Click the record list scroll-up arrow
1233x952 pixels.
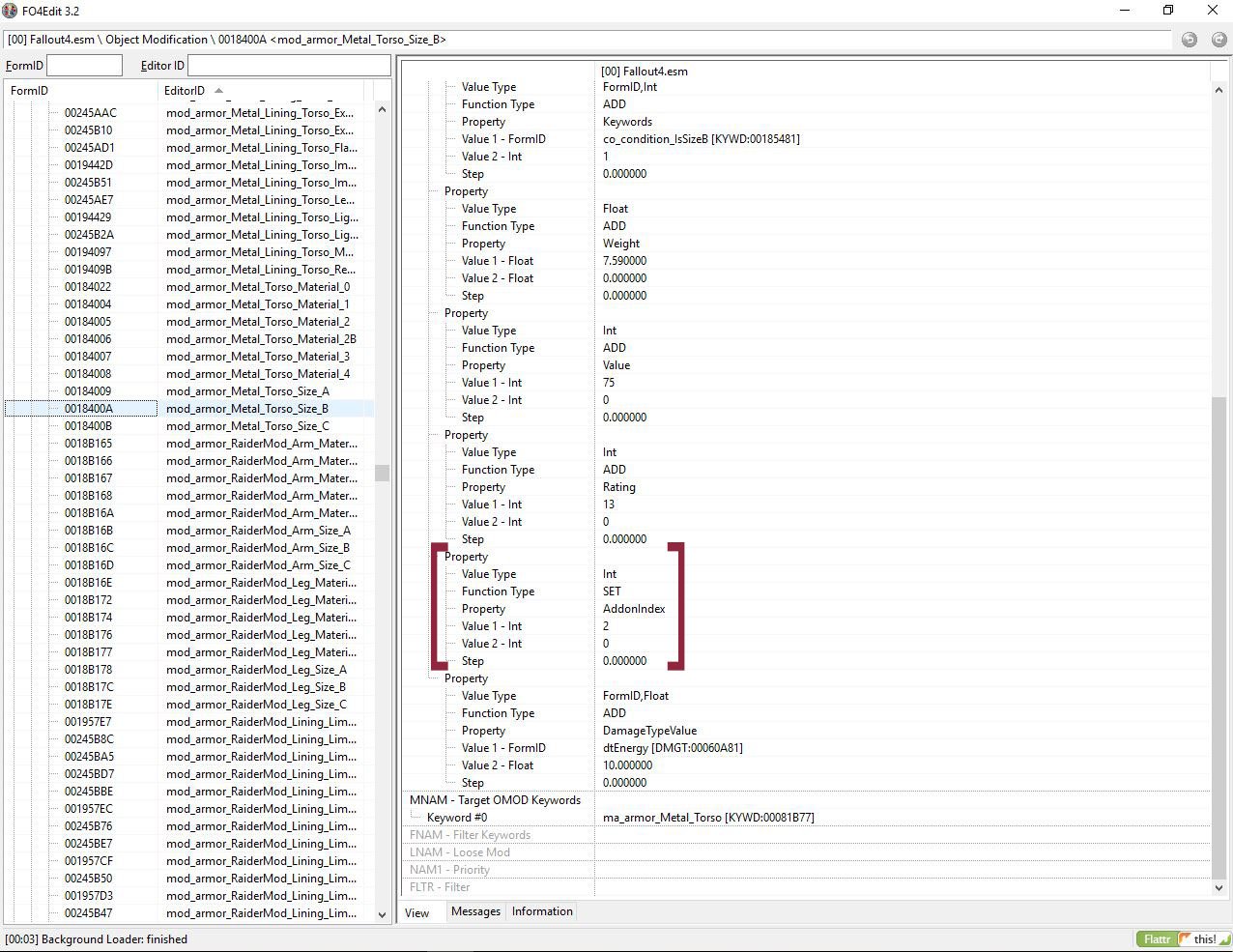382,110
